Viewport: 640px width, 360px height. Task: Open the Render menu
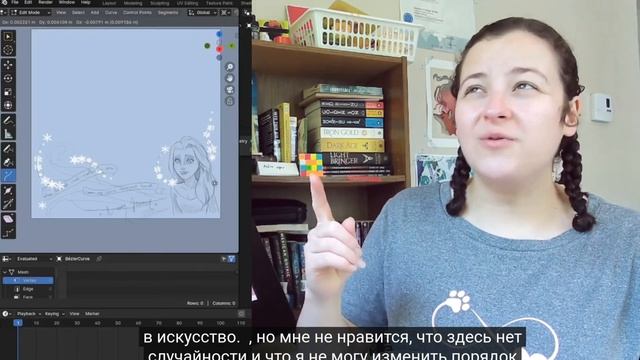click(45, 2)
